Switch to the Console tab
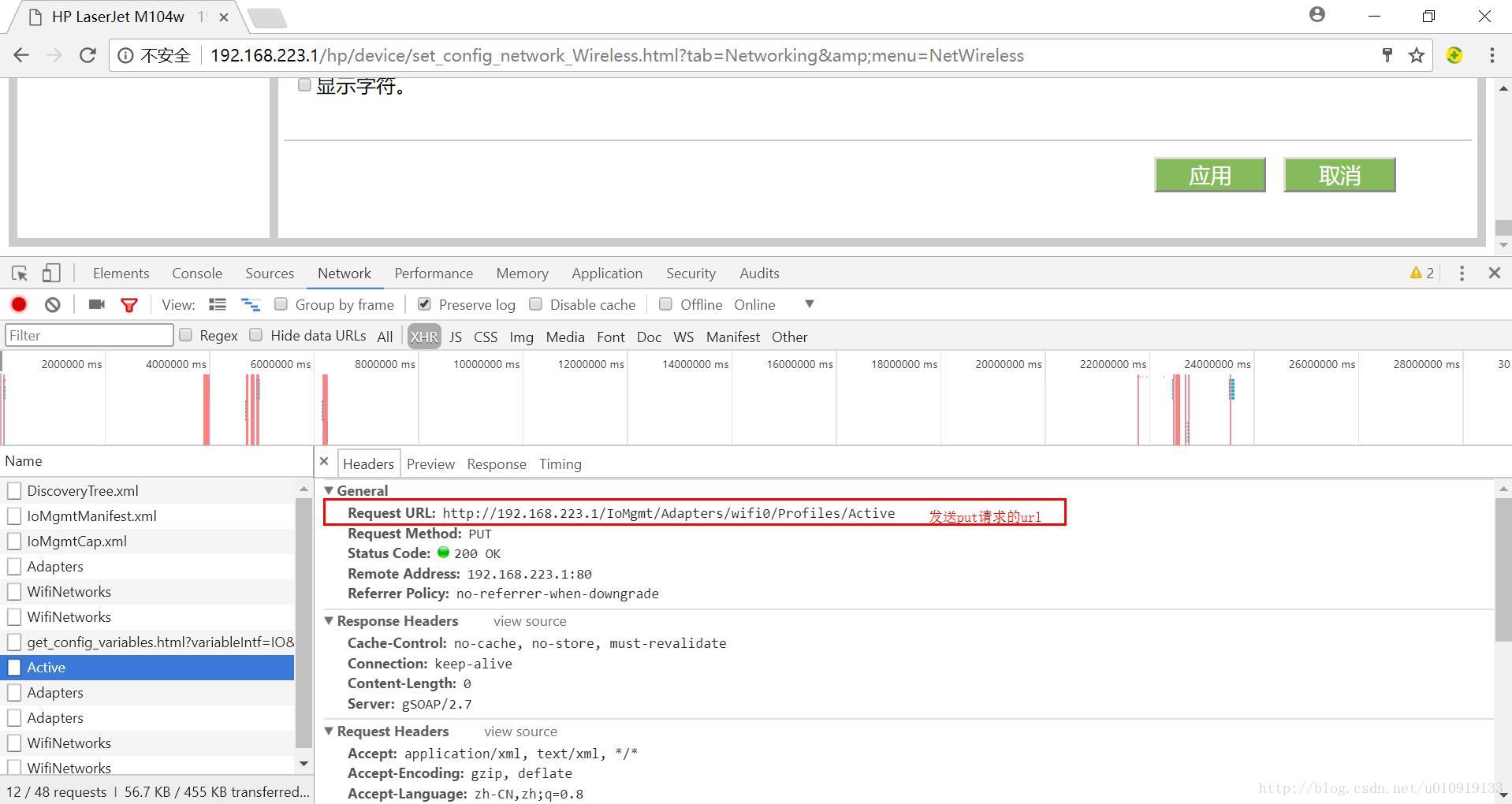 pos(197,274)
